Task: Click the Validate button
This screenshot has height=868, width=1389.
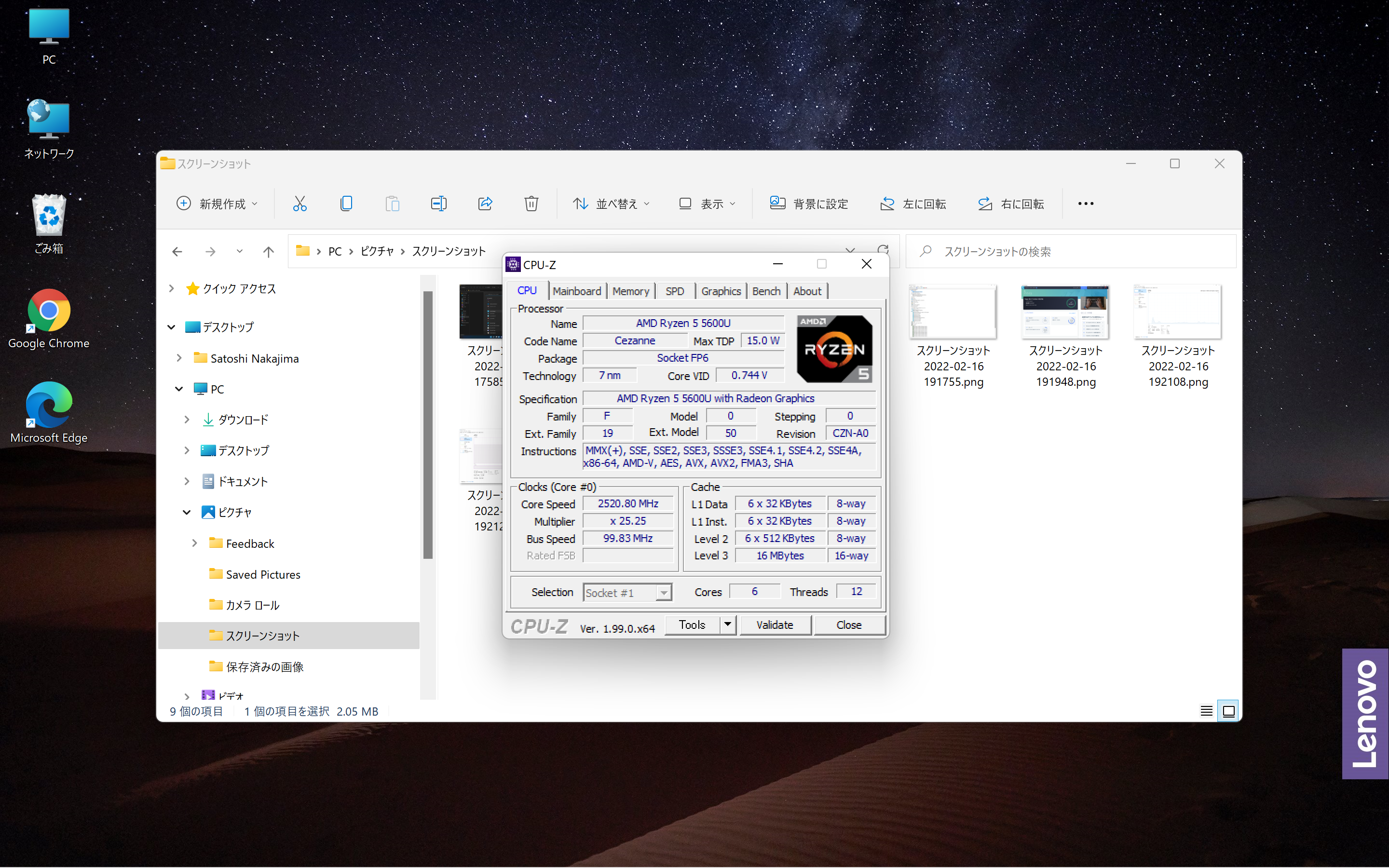Action: 775,624
